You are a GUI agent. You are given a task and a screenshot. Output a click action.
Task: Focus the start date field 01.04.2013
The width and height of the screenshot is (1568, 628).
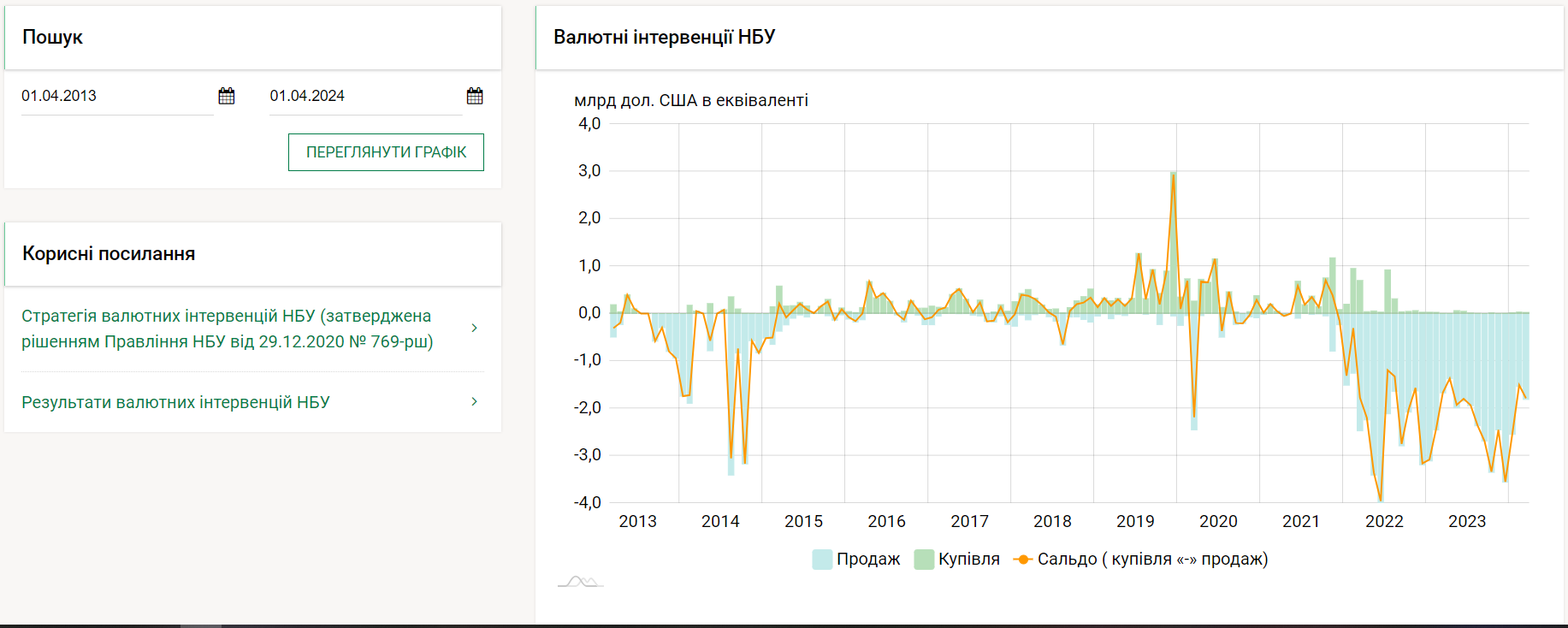click(117, 96)
